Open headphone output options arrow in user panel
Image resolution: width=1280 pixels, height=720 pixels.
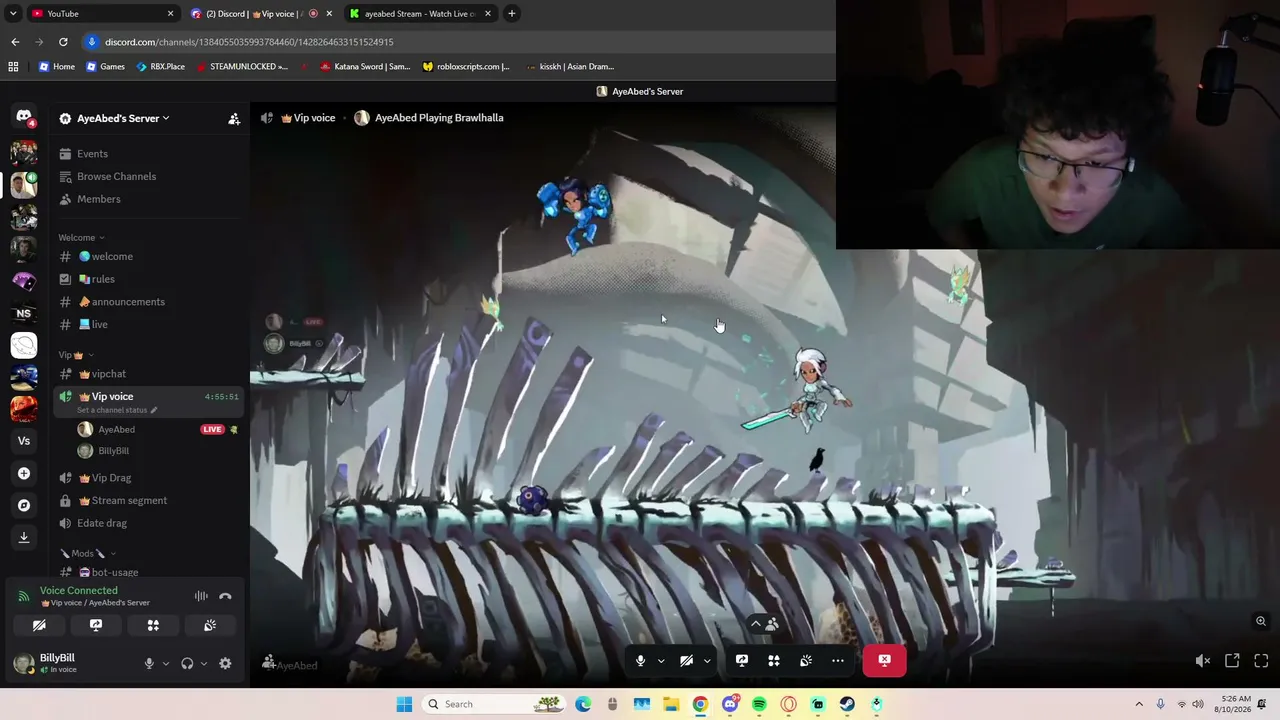tap(204, 663)
